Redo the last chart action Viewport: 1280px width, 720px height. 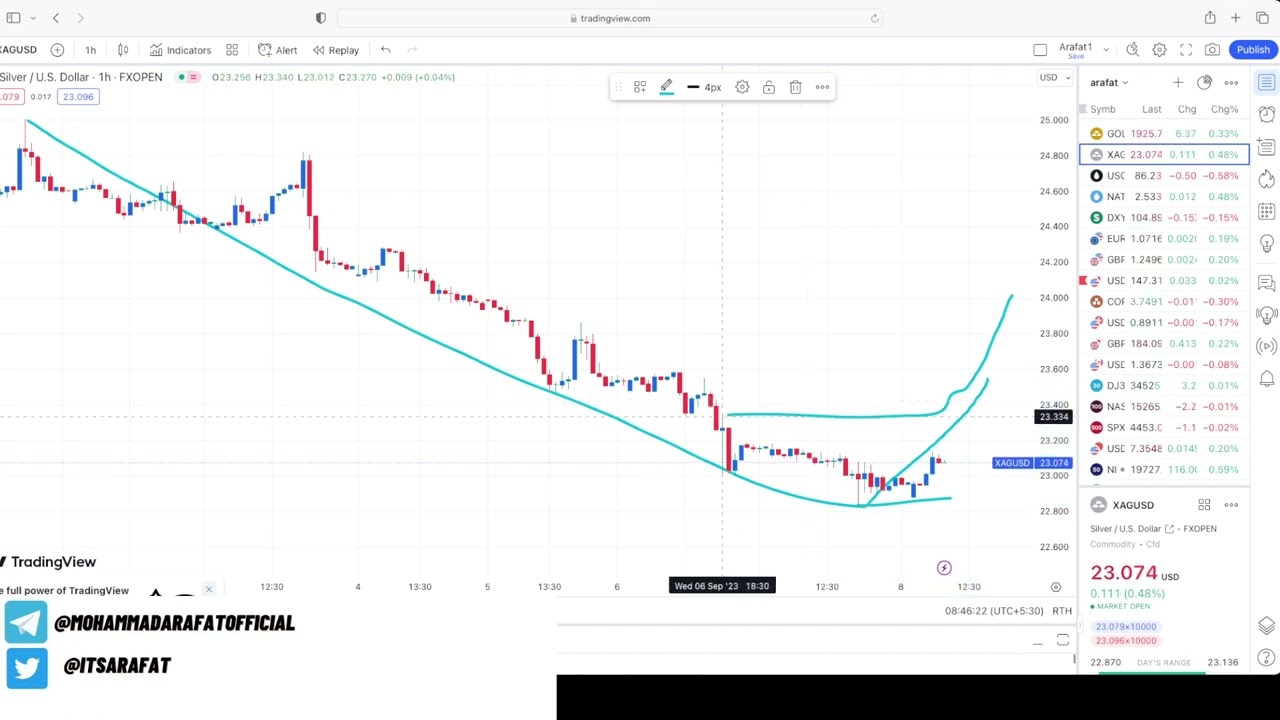pyautogui.click(x=411, y=50)
